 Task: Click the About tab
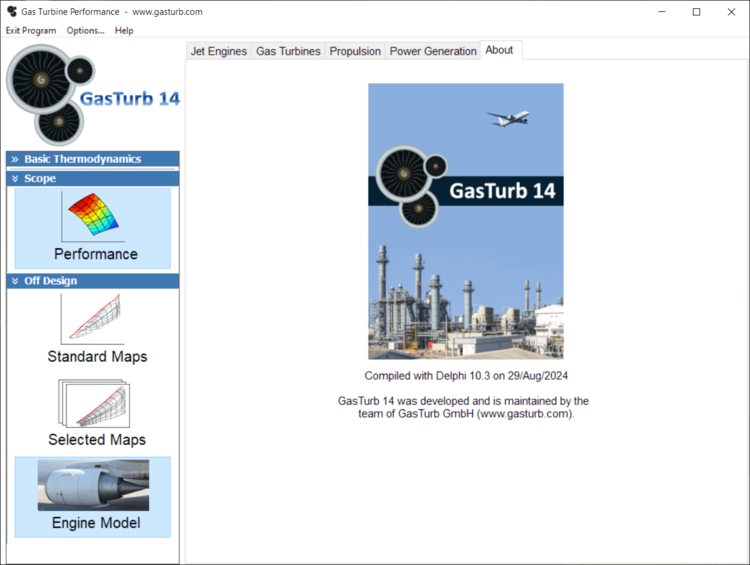click(499, 50)
